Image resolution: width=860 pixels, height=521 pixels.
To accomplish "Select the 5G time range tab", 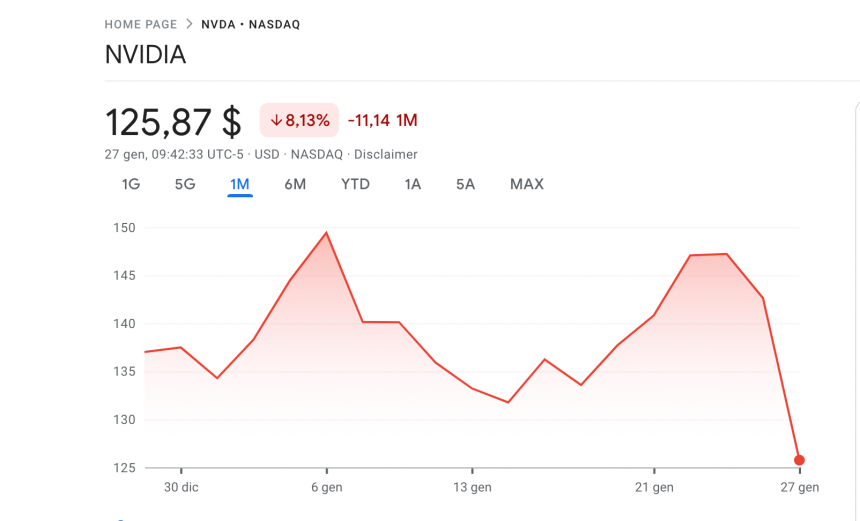I will click(x=185, y=184).
